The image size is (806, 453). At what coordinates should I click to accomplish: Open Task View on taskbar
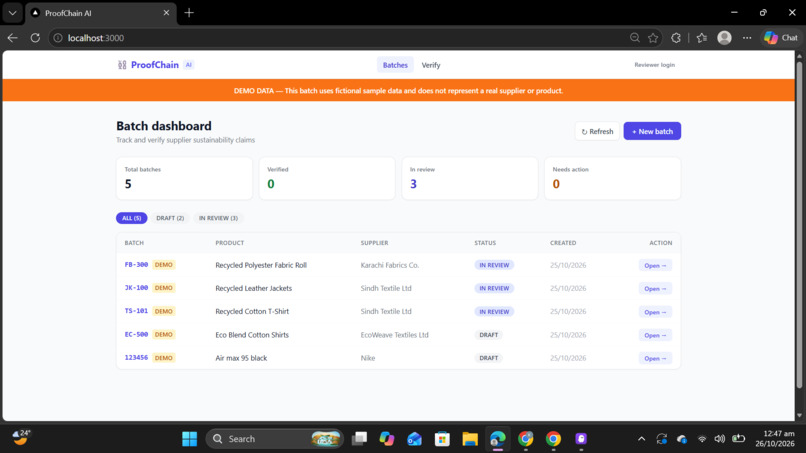pos(359,439)
